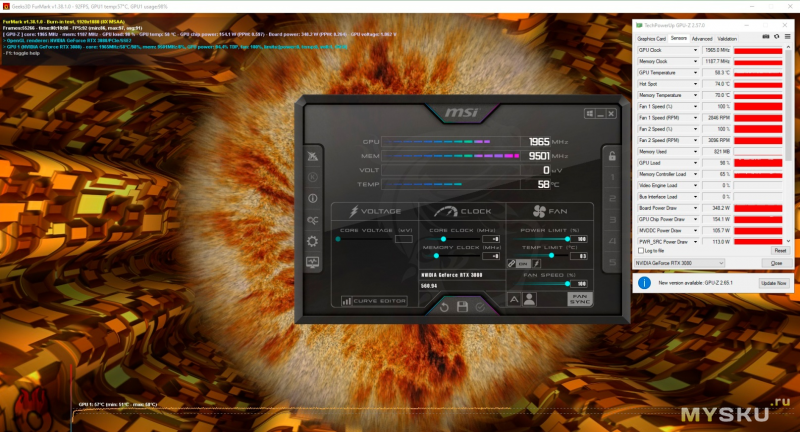
Task: Click the Core Clock offset value field
Action: pos(491,239)
